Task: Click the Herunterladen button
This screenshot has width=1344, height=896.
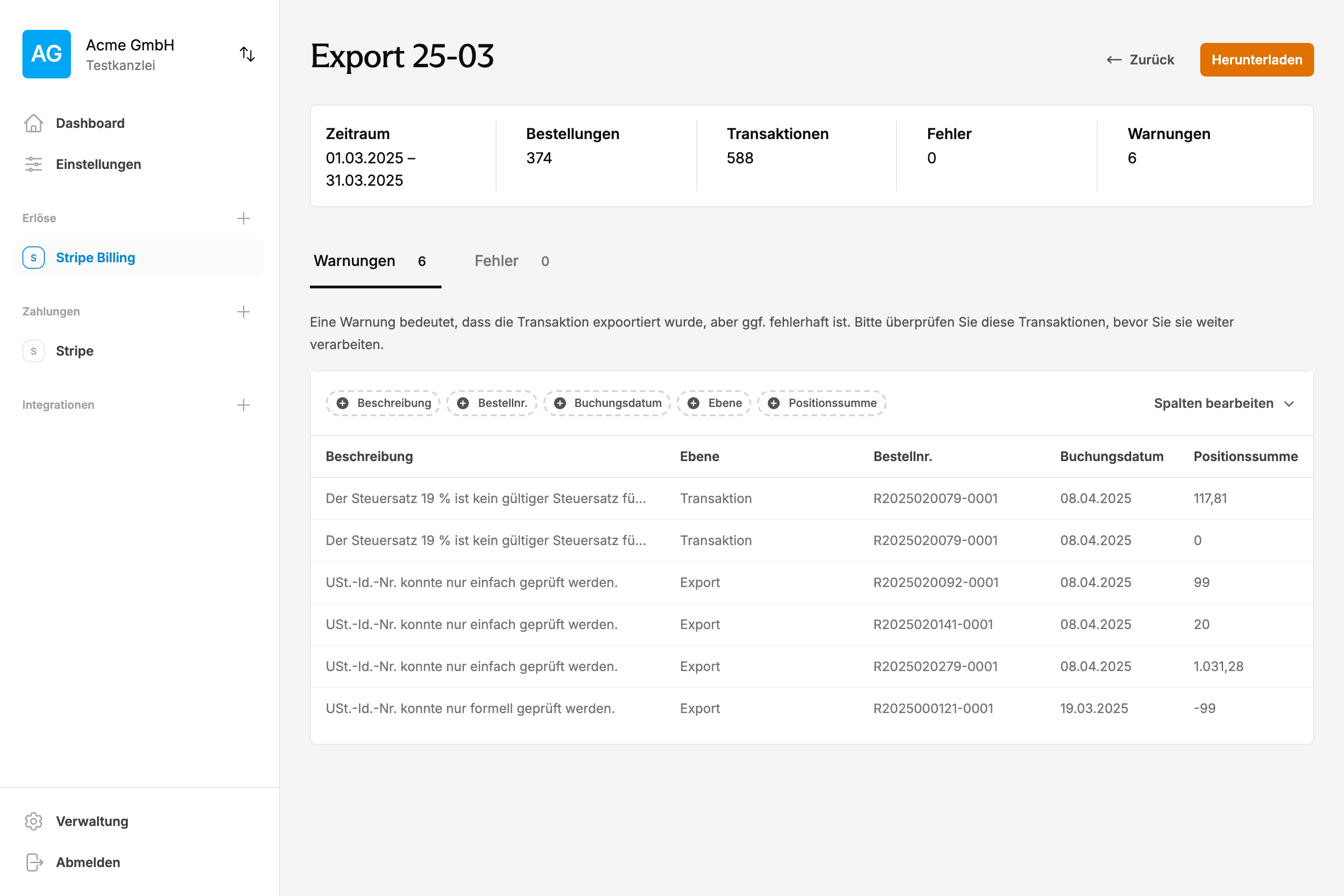Action: point(1257,59)
